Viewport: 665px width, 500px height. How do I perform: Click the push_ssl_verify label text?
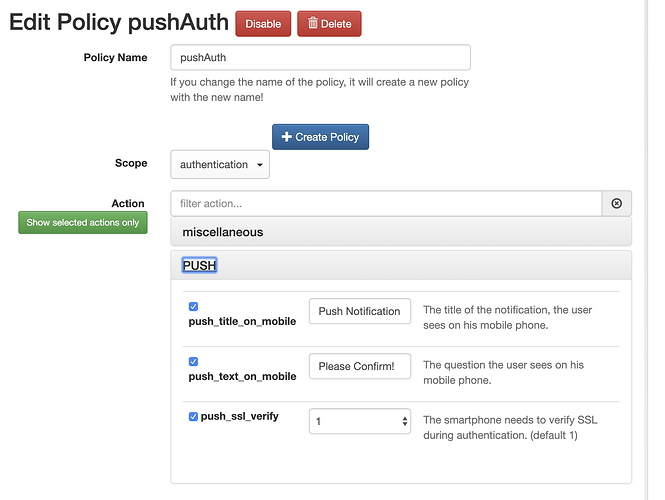240,416
